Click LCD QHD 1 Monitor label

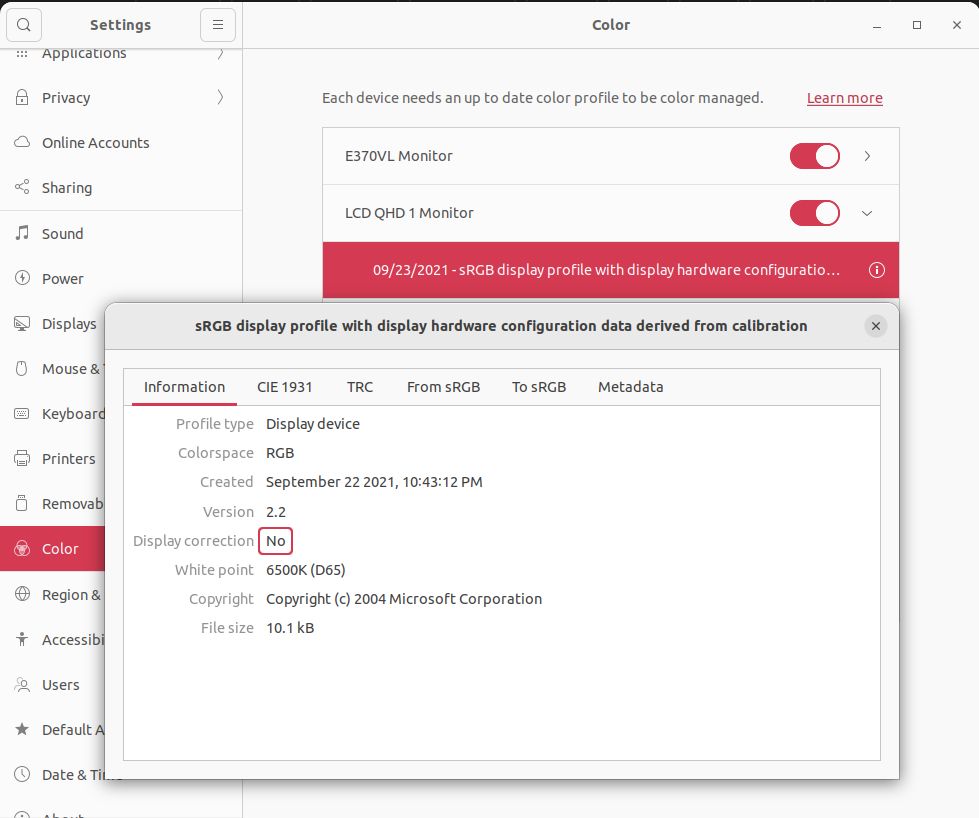(x=409, y=213)
